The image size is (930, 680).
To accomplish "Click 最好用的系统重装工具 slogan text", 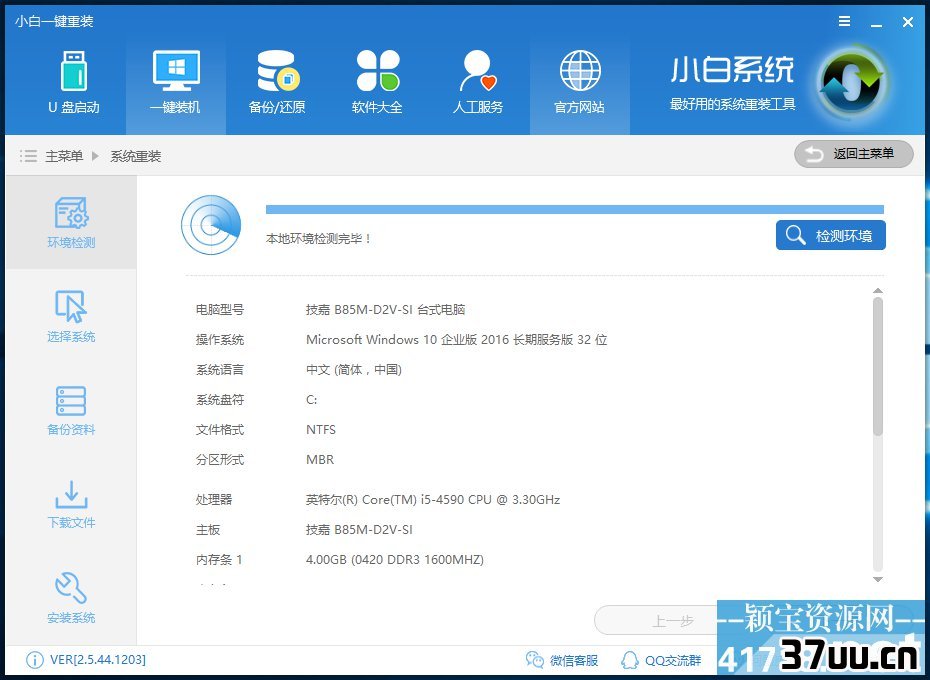I will pos(733,104).
